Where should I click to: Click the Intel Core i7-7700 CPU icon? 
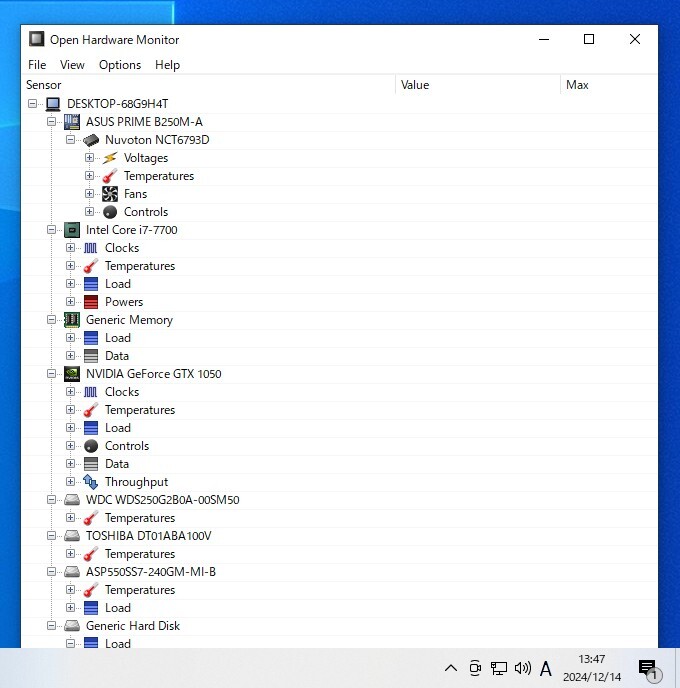(72, 230)
